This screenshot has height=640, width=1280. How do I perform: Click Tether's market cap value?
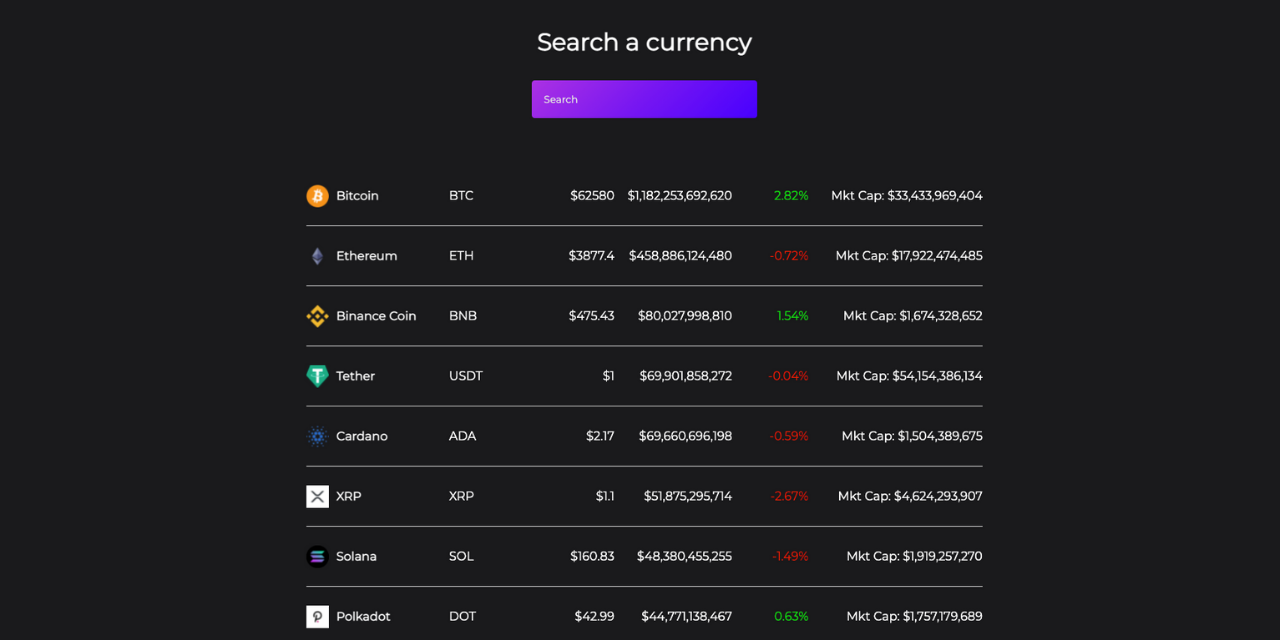909,376
